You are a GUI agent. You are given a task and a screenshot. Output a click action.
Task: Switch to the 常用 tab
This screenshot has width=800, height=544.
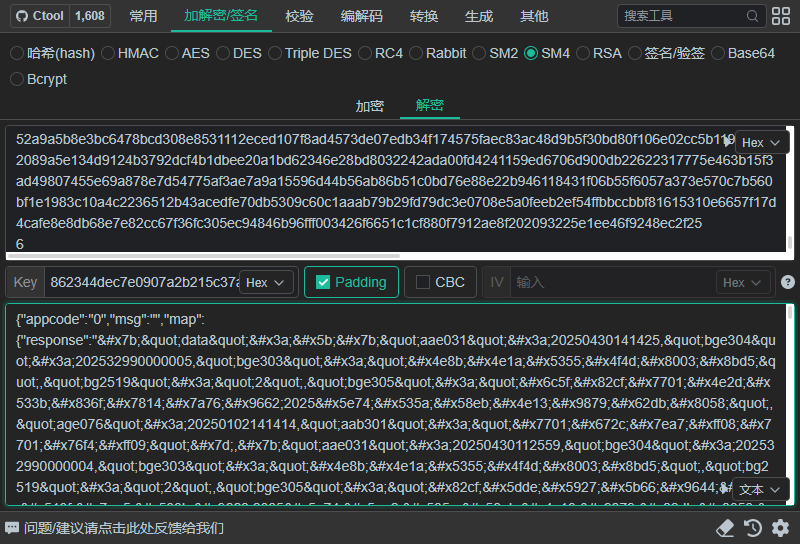(x=143, y=16)
